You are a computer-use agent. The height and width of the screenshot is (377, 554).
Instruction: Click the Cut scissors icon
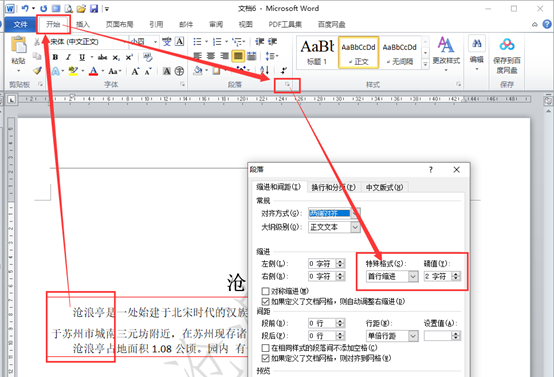point(37,42)
